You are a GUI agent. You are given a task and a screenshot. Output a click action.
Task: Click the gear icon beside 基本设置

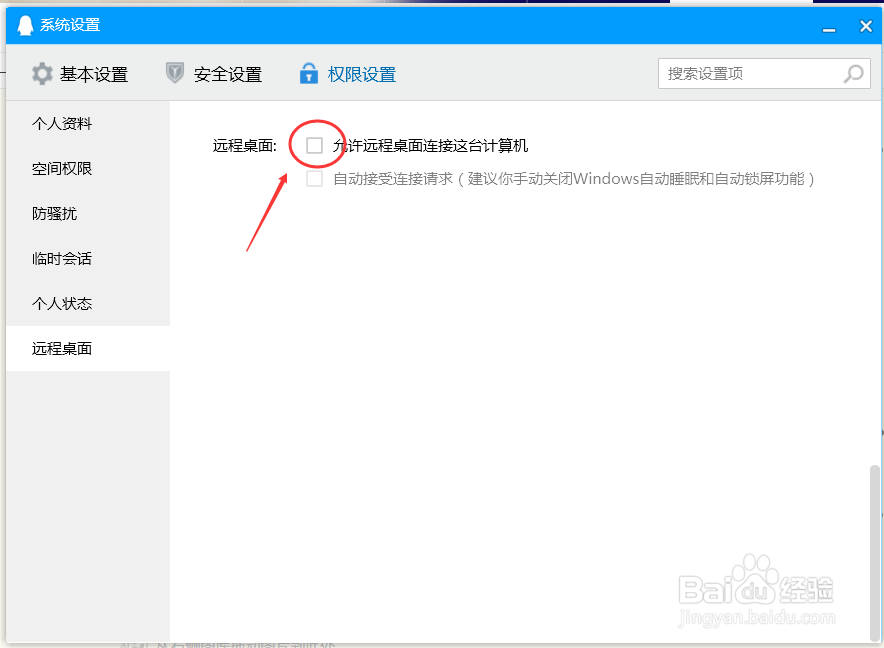(40, 73)
